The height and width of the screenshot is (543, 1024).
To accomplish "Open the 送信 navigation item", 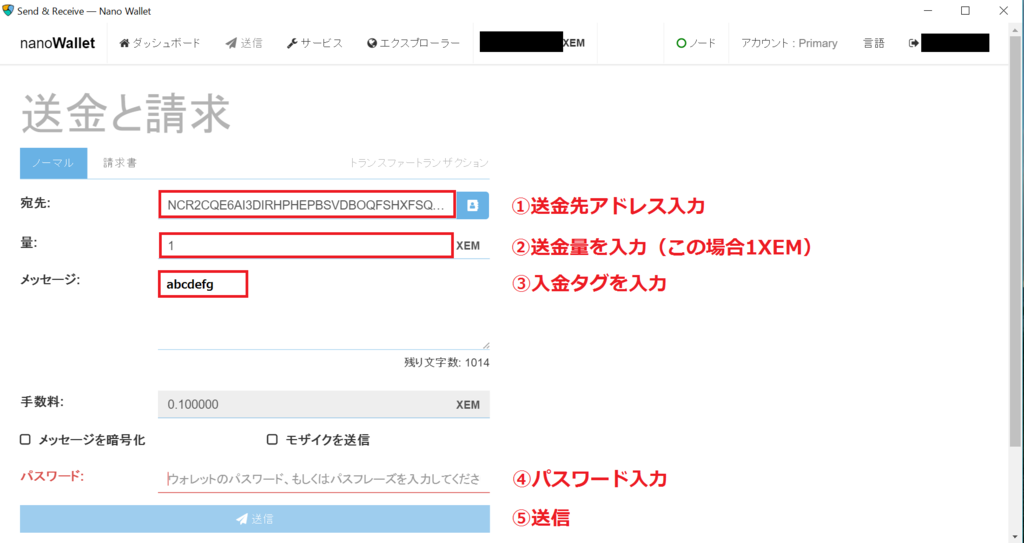I will coord(244,43).
